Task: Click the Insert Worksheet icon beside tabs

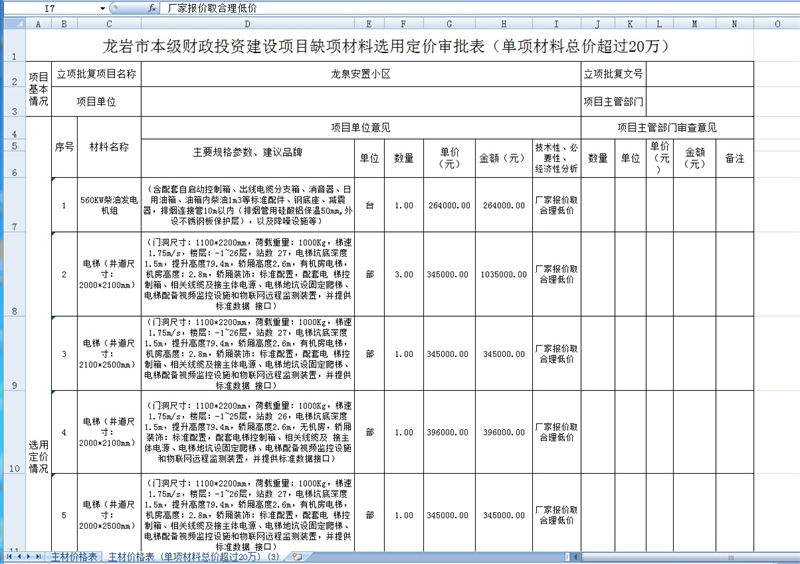Action: click(x=297, y=556)
